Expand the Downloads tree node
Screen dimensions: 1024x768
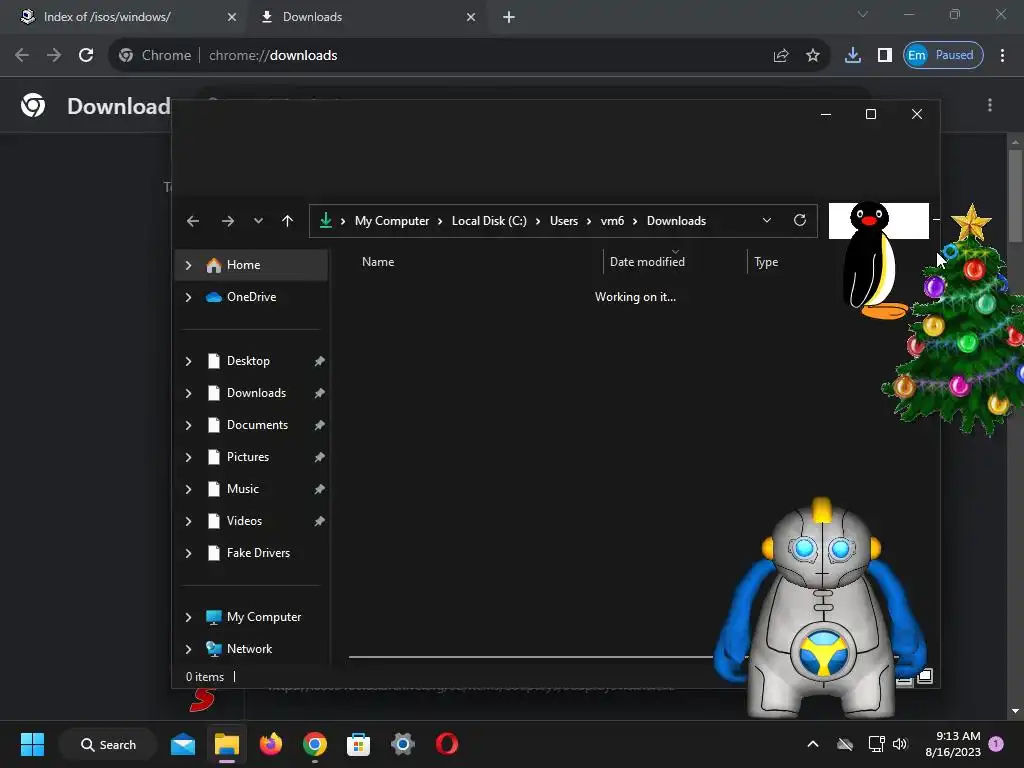188,393
